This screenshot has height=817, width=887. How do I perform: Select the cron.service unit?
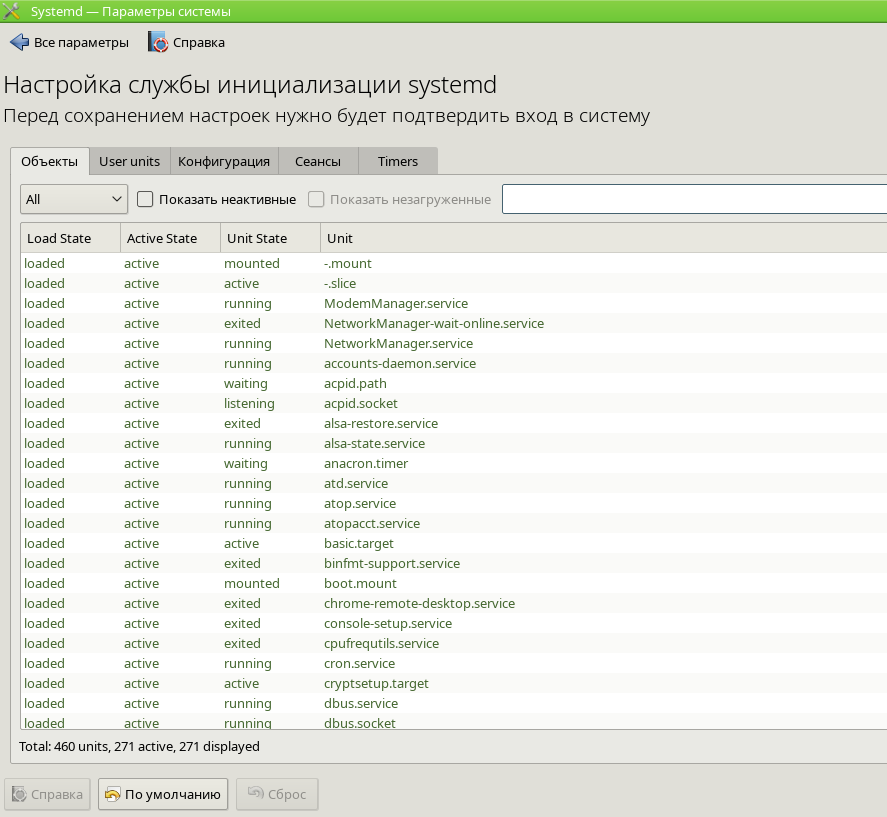(454, 663)
